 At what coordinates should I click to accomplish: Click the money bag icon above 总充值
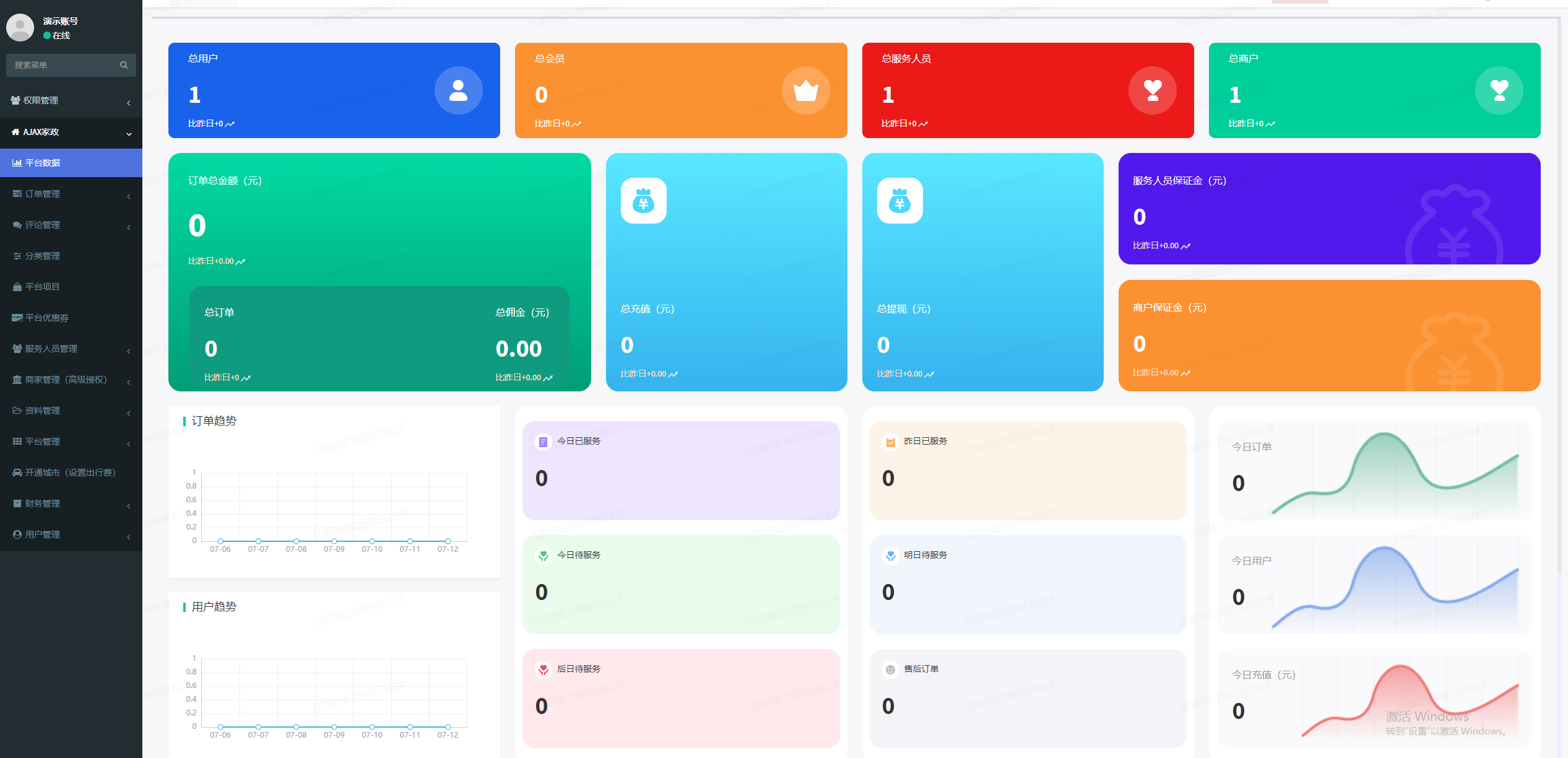(x=643, y=201)
